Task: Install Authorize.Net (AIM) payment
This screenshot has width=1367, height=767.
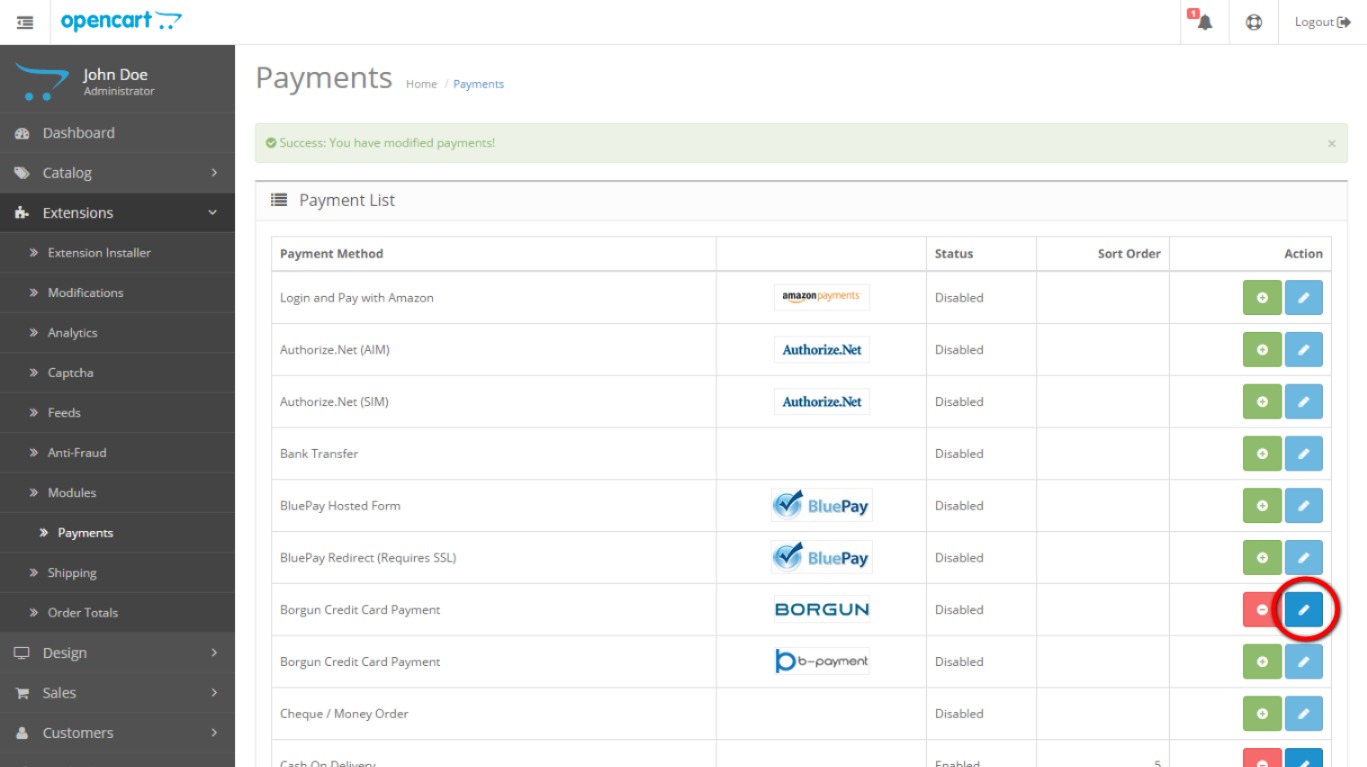Action: [1262, 350]
